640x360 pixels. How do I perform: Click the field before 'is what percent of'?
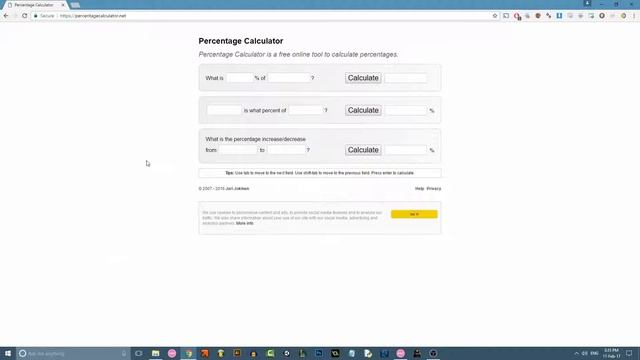pos(224,110)
